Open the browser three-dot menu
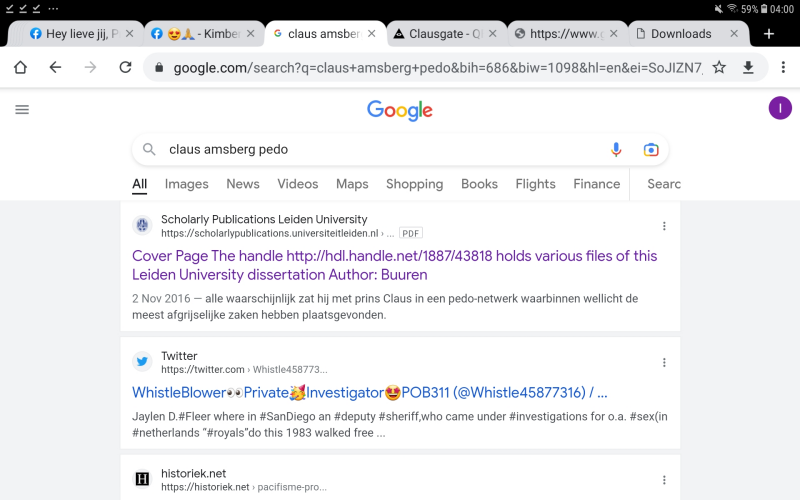800x500 pixels. (783, 67)
